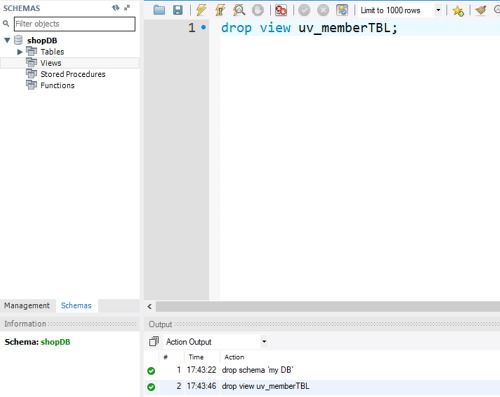The width and height of the screenshot is (500, 397).
Task: Toggle continue-on-error red stop icon
Action: pyautogui.click(x=281, y=10)
